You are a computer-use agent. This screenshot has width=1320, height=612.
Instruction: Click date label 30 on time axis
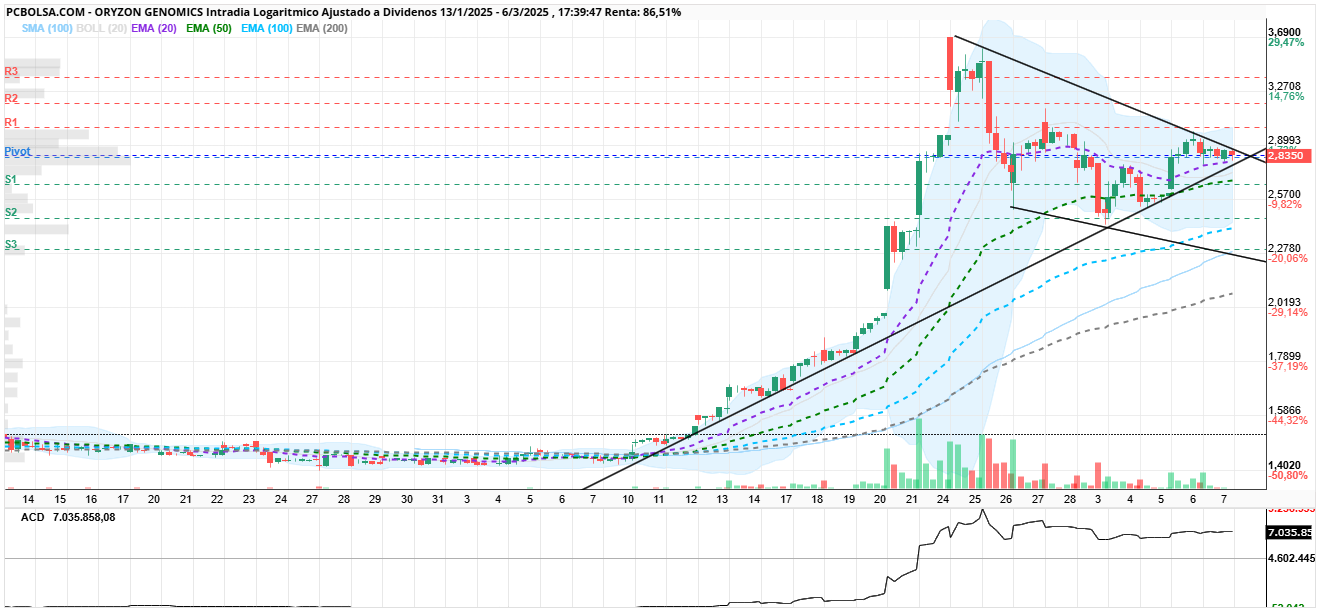pos(405,498)
